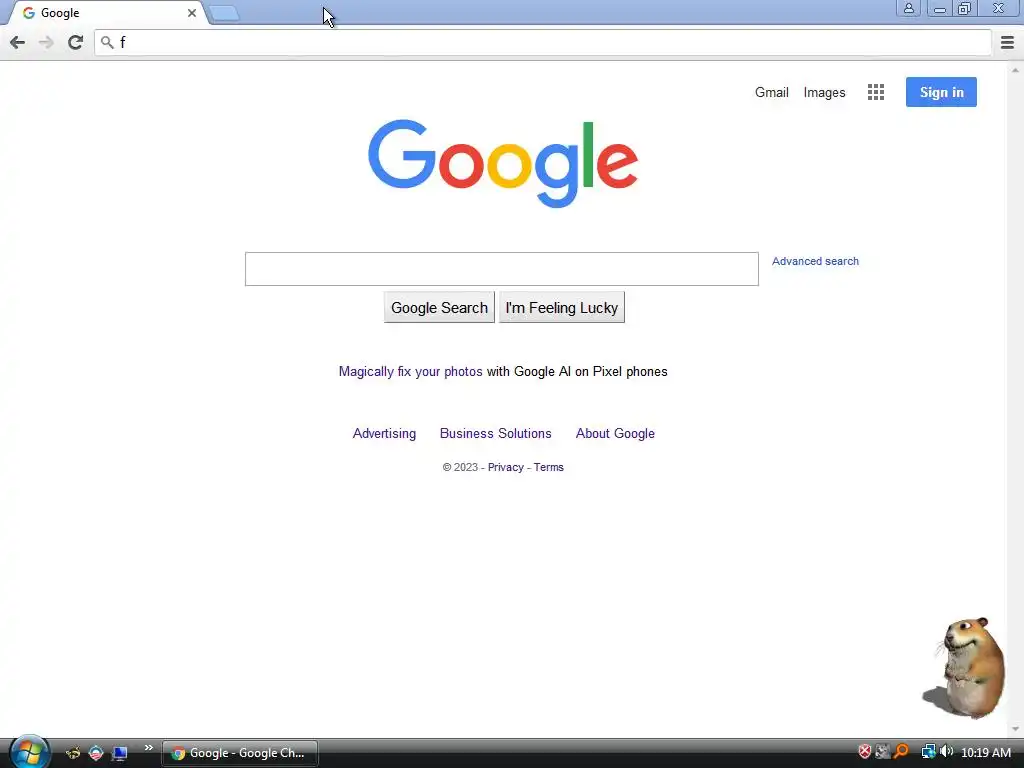This screenshot has width=1024, height=768.
Task: Click the I'm Feeling Lucky button
Action: 562,308
